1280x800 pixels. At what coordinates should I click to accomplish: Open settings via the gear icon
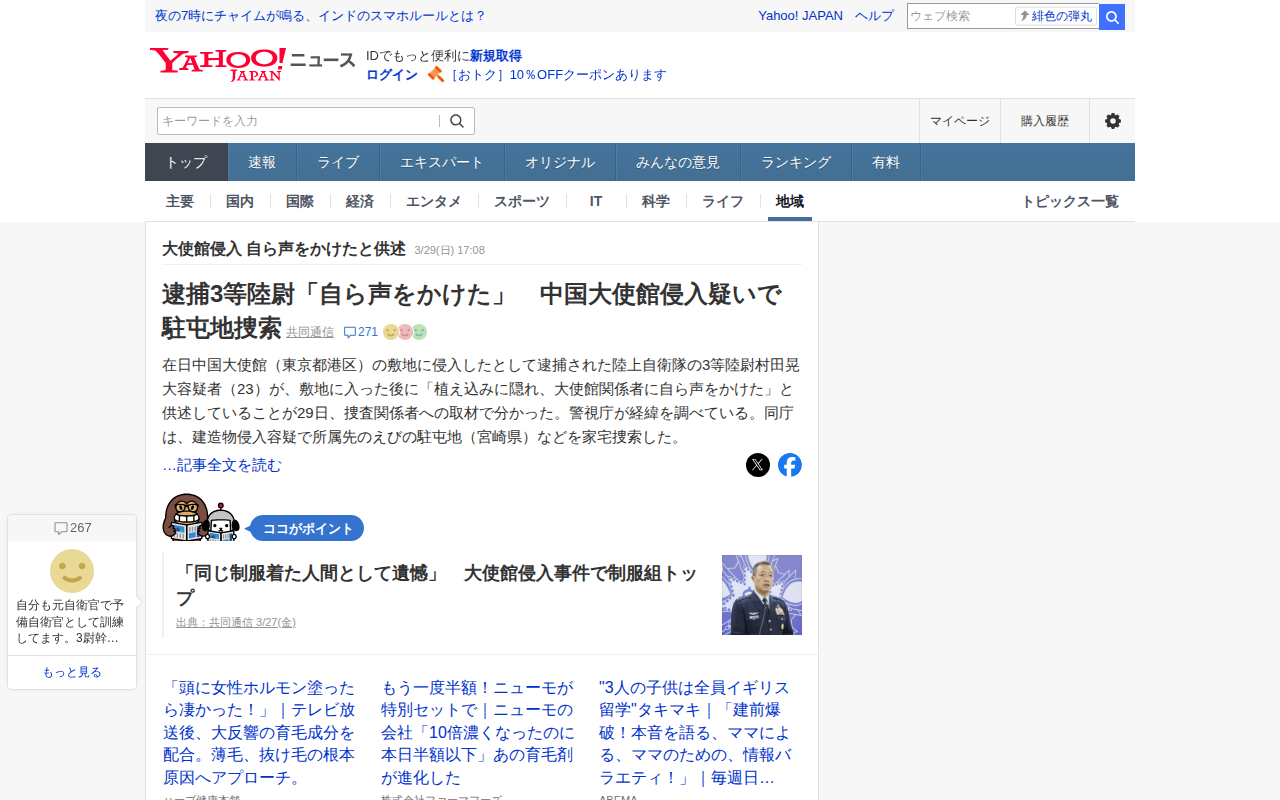[1112, 121]
